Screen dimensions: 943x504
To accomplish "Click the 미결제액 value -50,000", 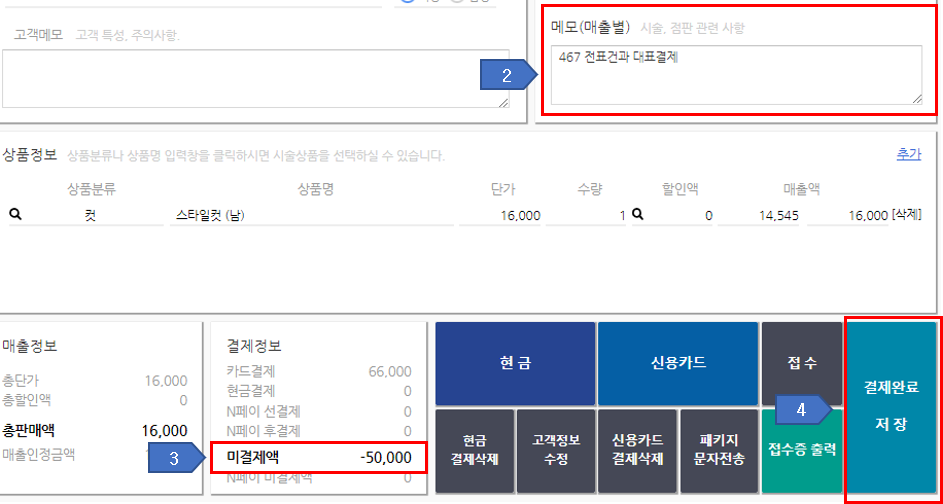I will coord(386,458).
